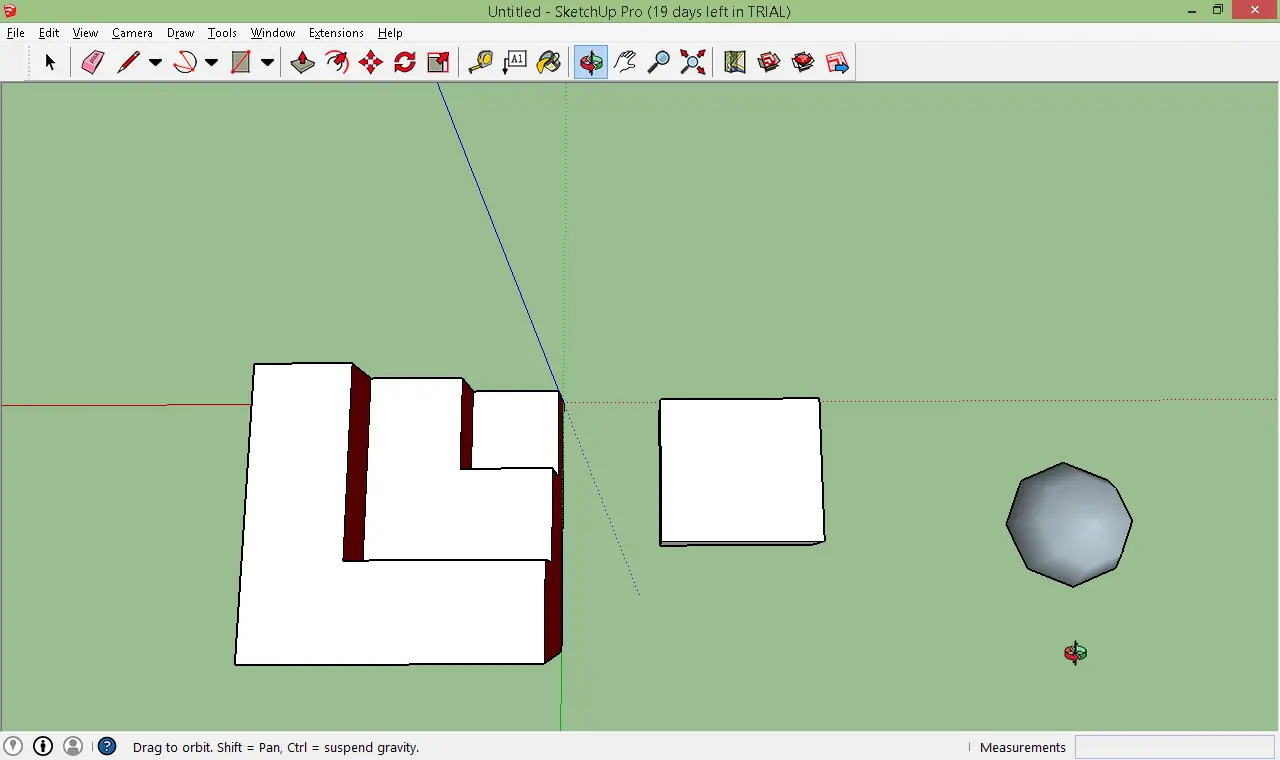
Task: Select the arrow Select tool
Action: (50, 62)
